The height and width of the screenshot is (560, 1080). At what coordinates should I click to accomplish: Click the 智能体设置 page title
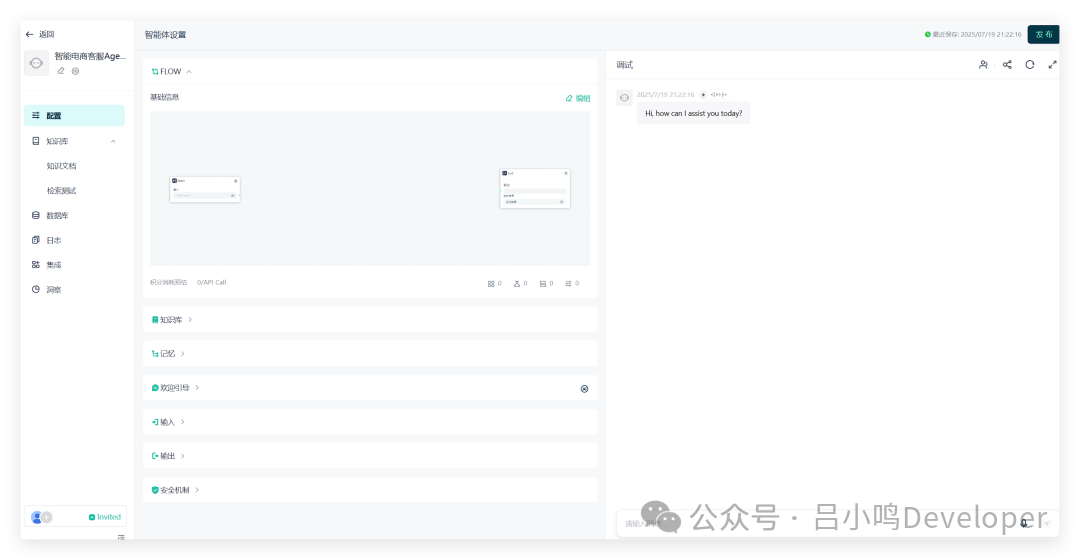(x=165, y=34)
